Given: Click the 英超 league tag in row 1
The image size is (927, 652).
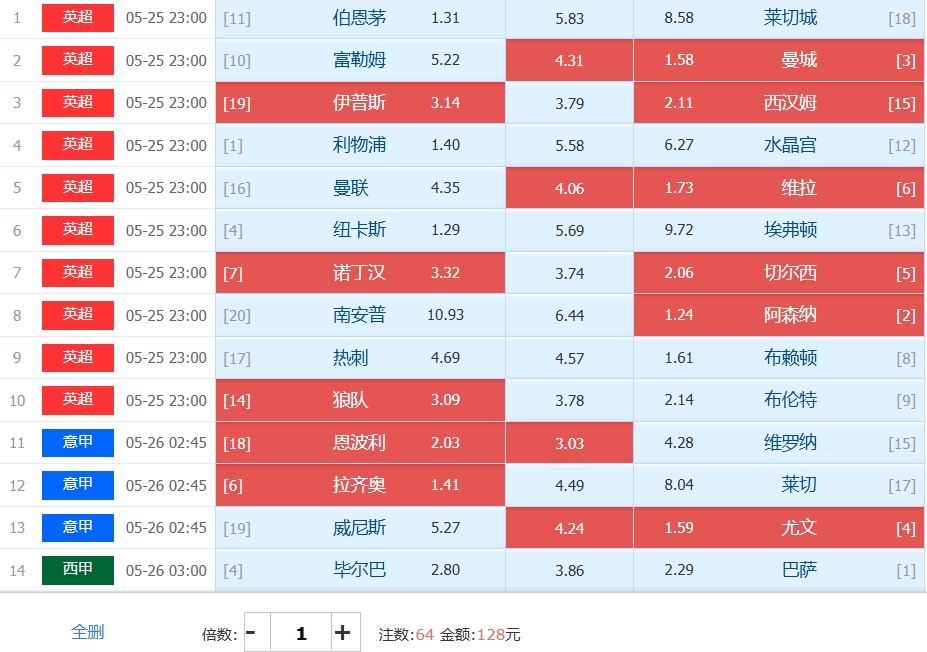Looking at the screenshot, I should (x=77, y=18).
